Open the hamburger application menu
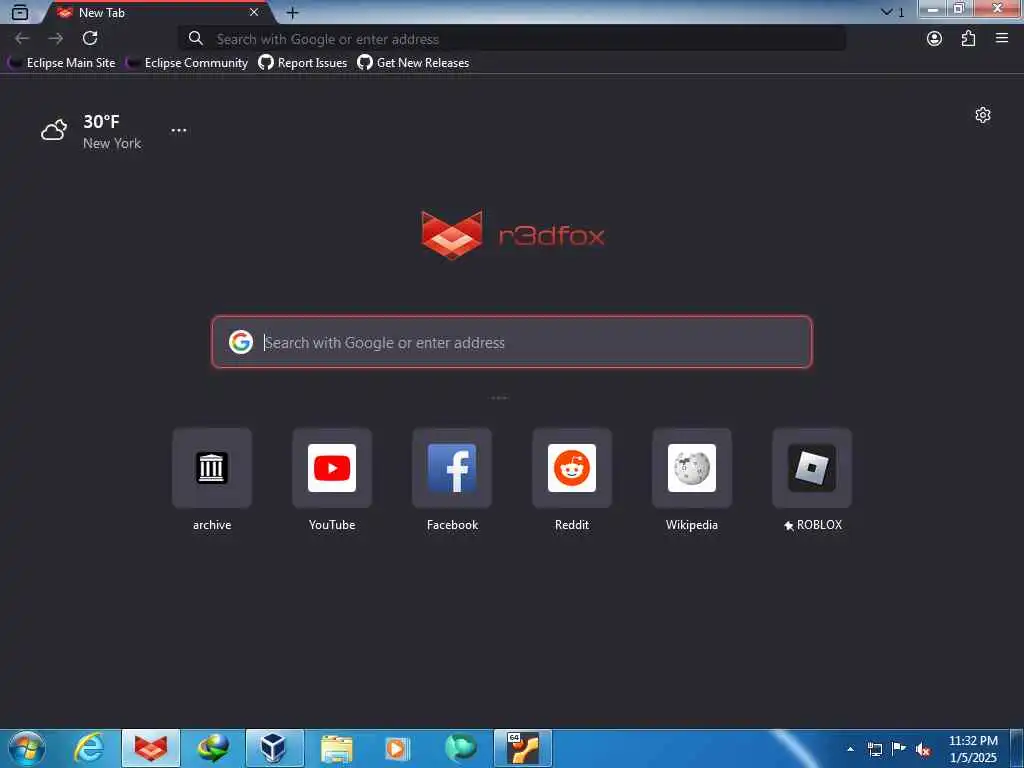Screen dimensions: 1024x768 pos(1002,39)
